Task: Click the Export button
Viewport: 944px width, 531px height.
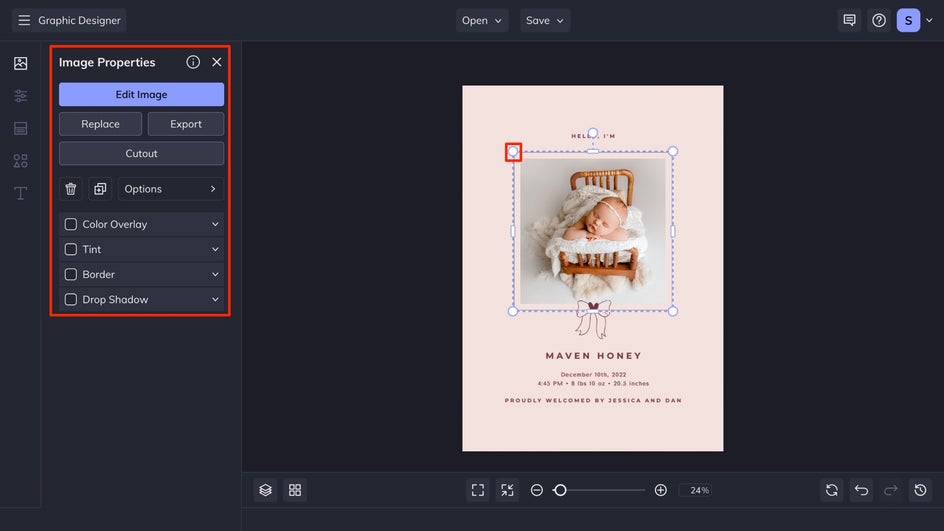Action: [186, 124]
